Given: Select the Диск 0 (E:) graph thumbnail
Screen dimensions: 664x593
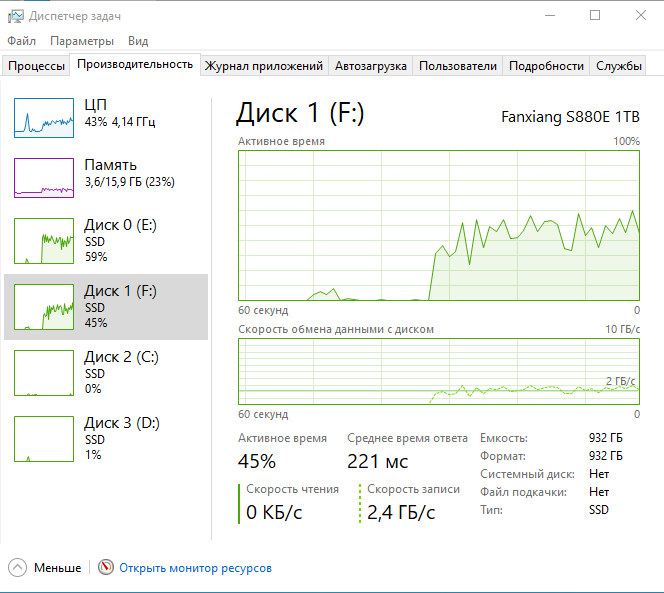Looking at the screenshot, I should pos(44,241).
